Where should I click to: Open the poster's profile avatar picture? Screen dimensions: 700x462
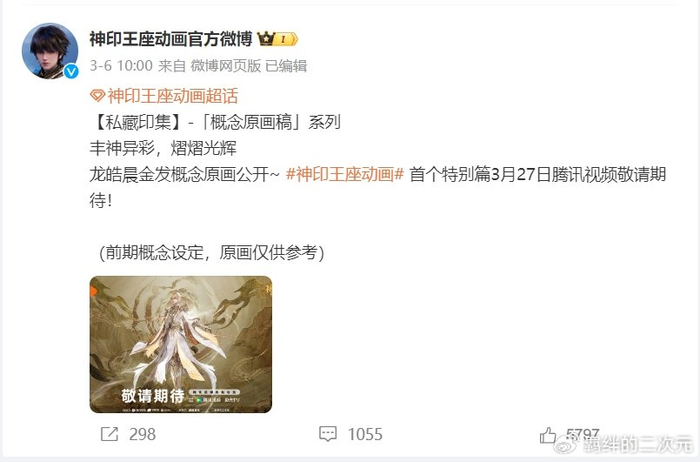click(x=50, y=51)
